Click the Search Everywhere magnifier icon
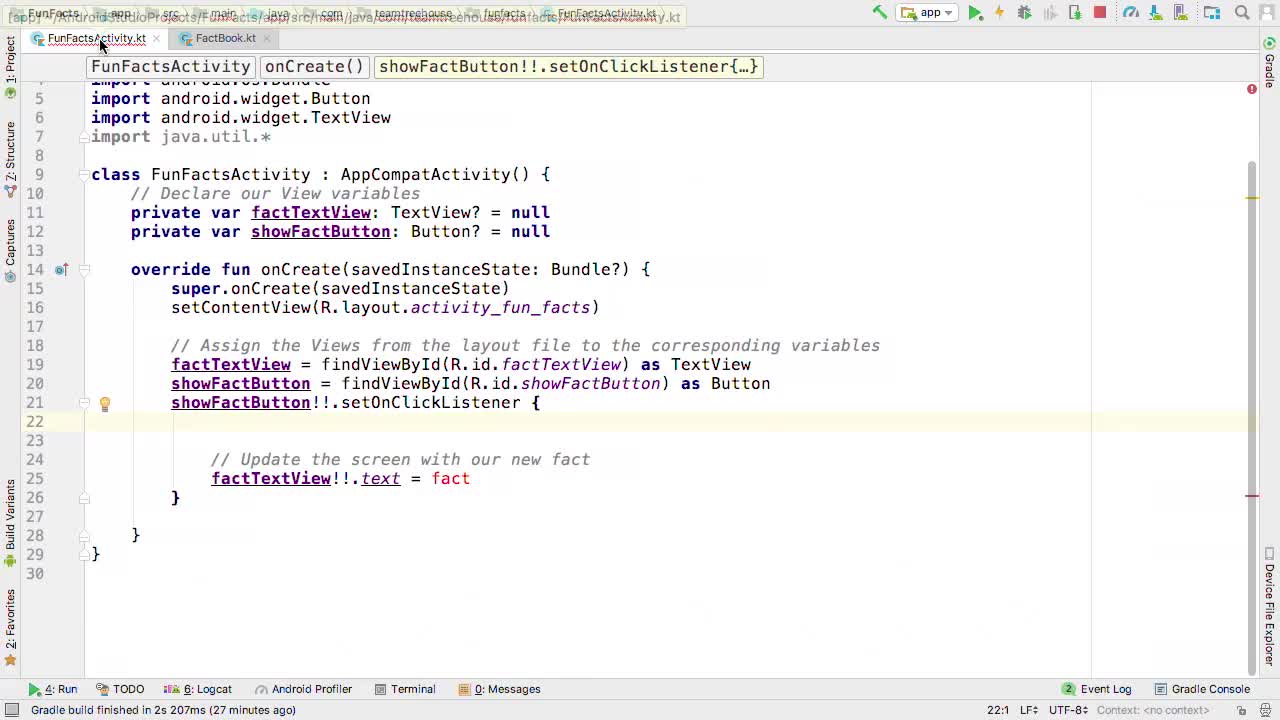 click(x=1242, y=13)
